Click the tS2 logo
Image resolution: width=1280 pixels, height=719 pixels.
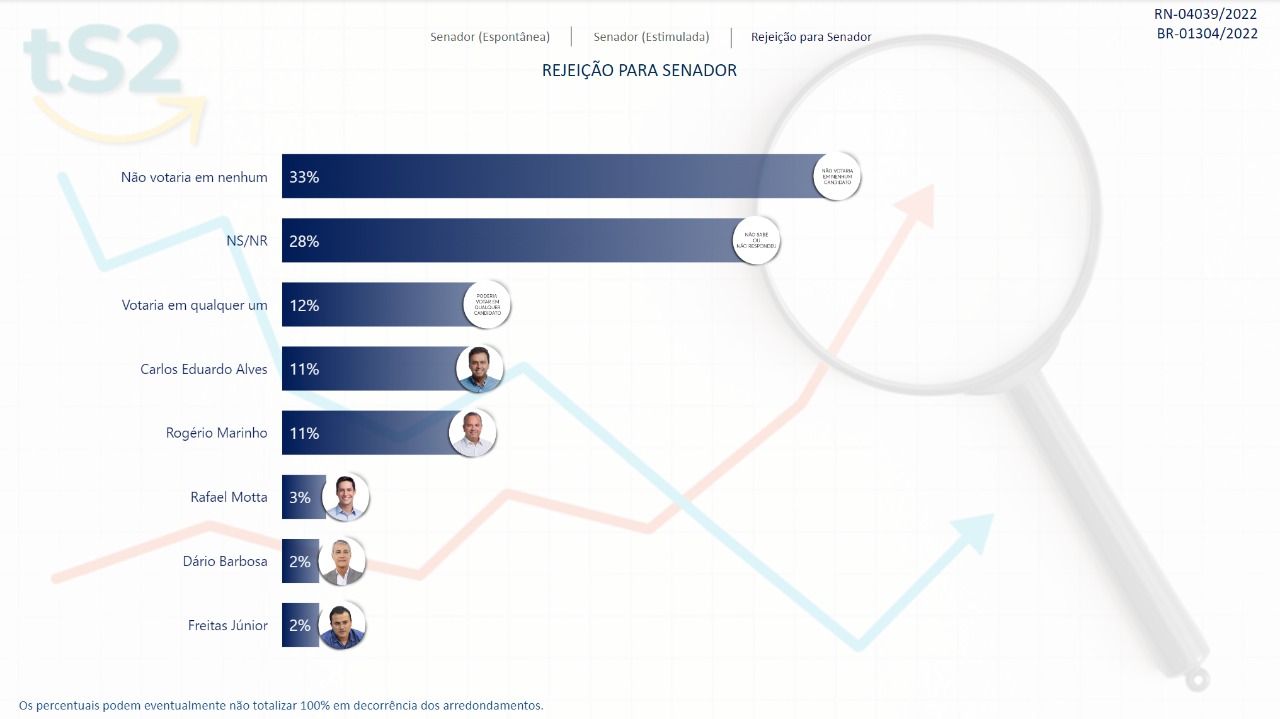coord(105,75)
